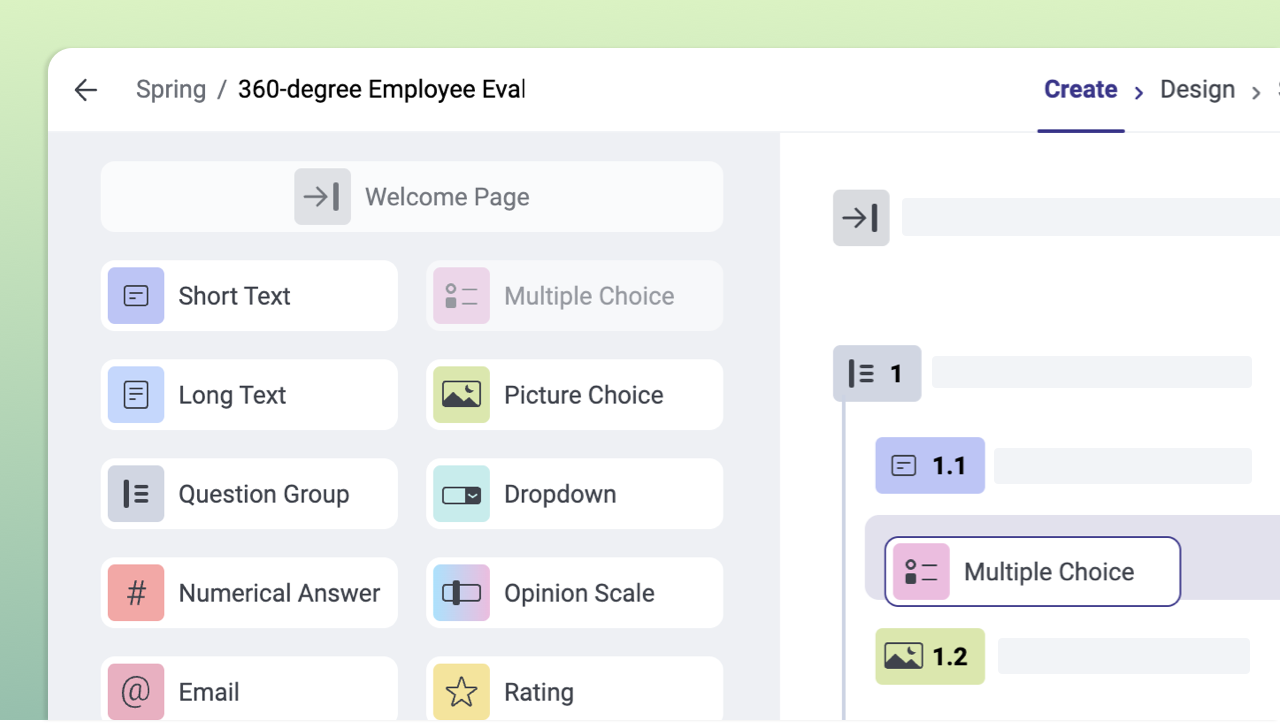
Task: Select the Rating star icon
Action: click(461, 691)
